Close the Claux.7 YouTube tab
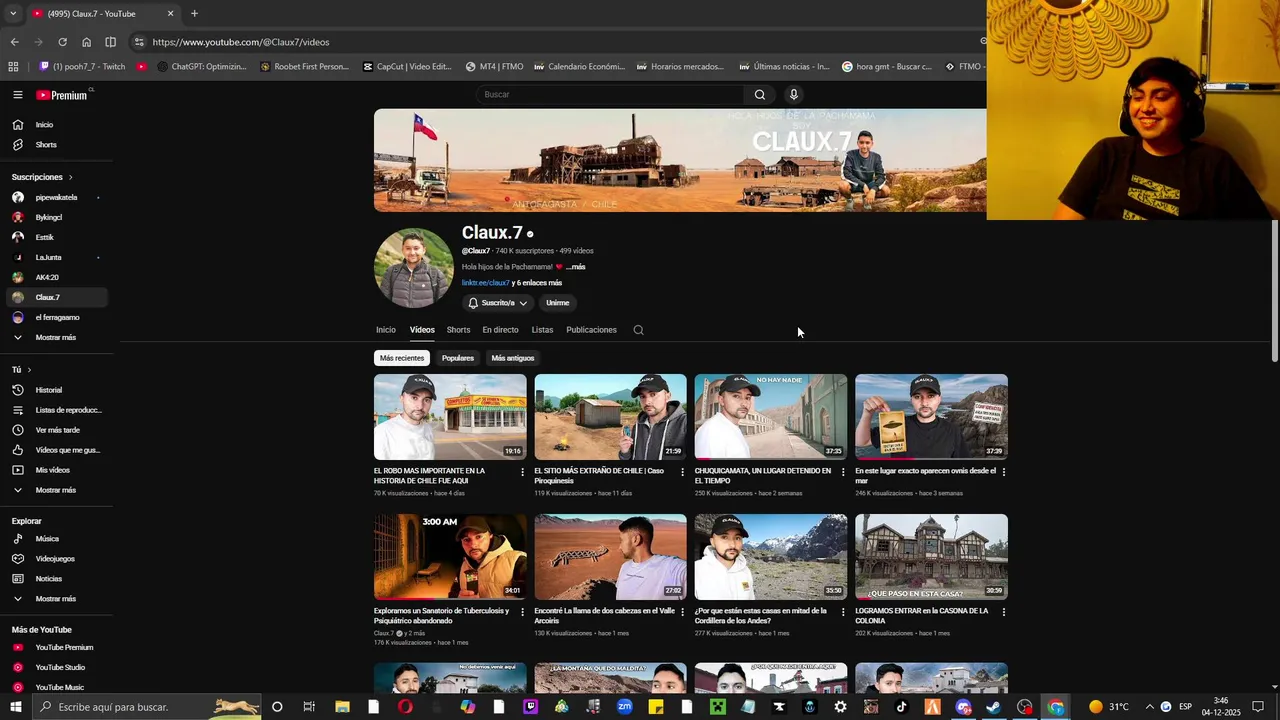 (170, 14)
